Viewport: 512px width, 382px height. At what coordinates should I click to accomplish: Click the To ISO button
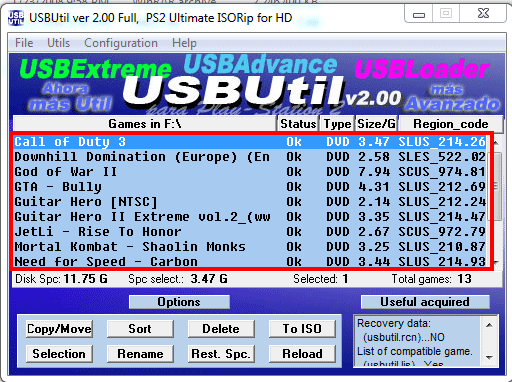pos(302,329)
